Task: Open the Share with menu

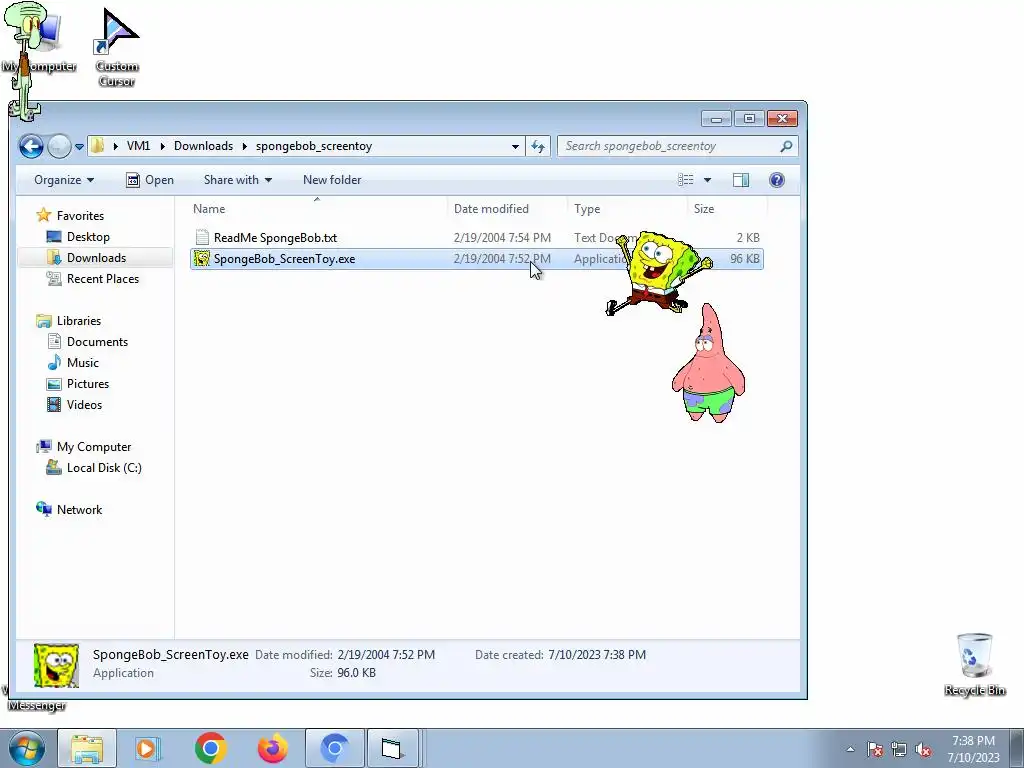Action: (238, 180)
